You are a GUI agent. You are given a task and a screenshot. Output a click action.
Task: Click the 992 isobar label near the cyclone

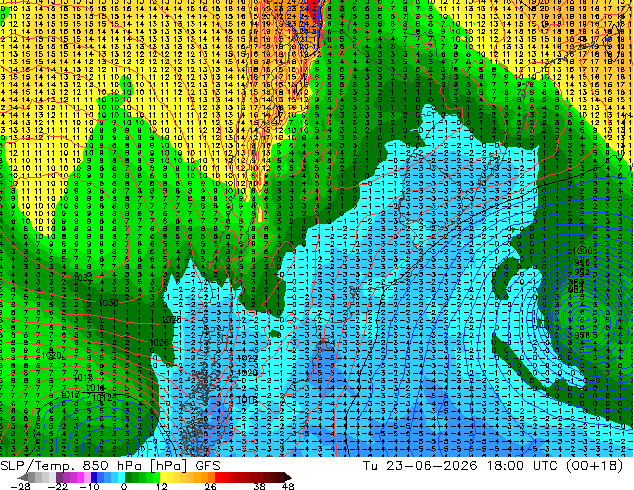(x=582, y=272)
